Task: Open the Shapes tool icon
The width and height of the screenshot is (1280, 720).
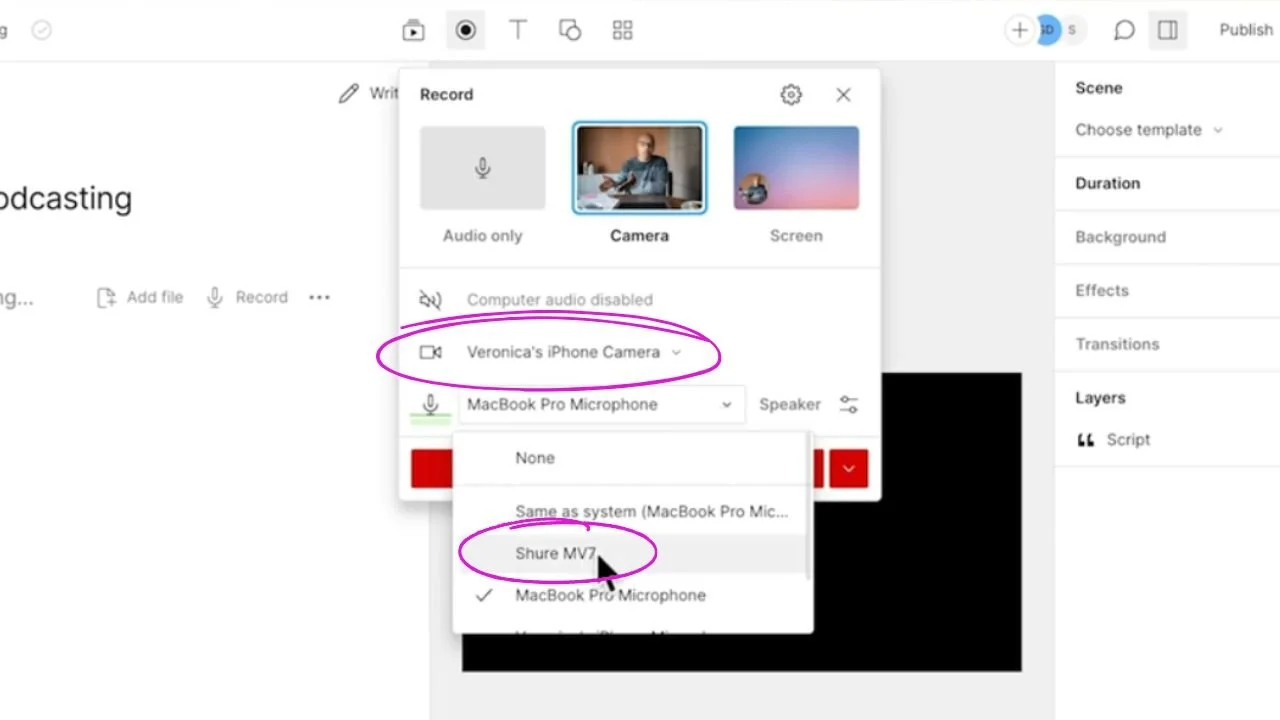Action: pyautogui.click(x=570, y=30)
